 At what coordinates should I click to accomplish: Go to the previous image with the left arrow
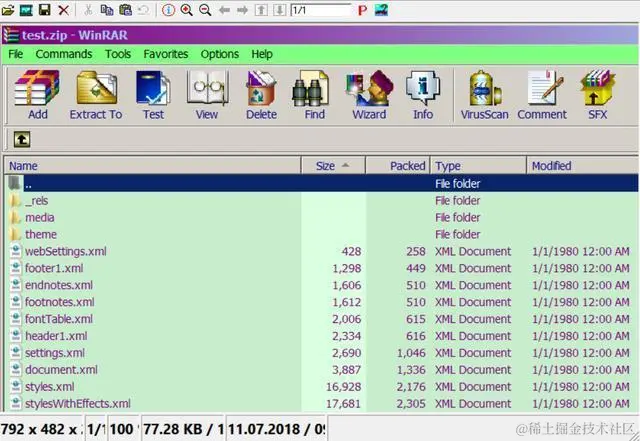224,10
